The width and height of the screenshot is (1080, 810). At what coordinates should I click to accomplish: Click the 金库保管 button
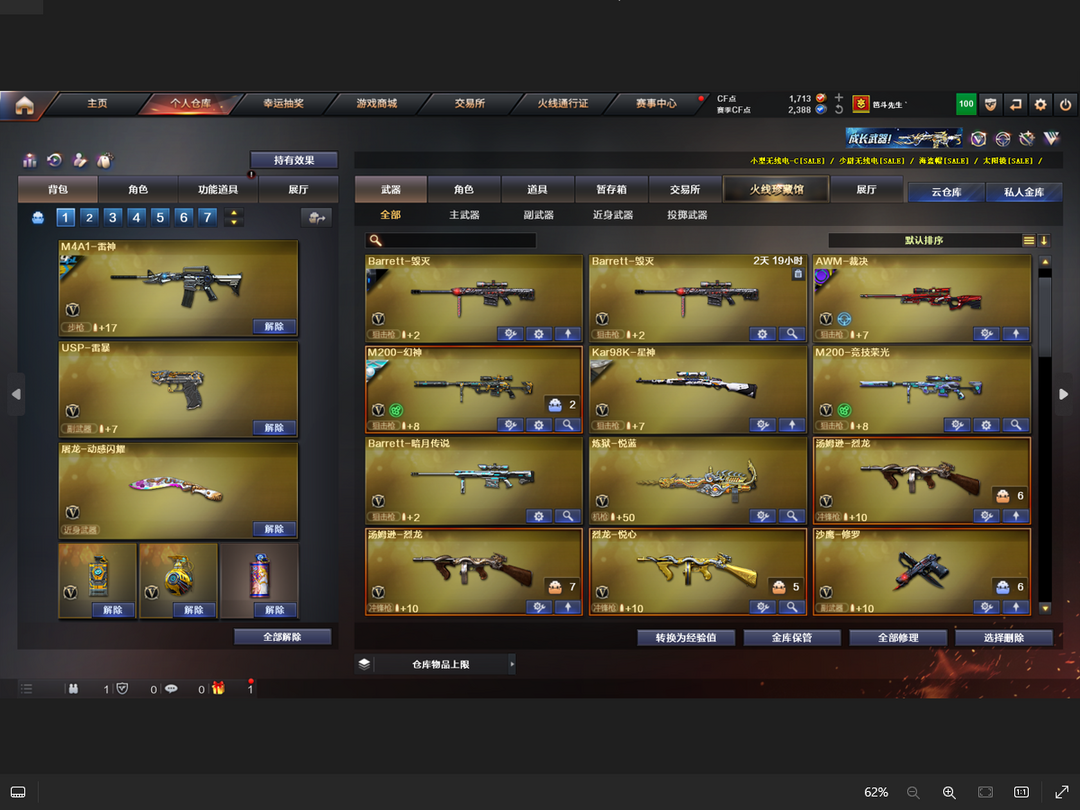791,638
